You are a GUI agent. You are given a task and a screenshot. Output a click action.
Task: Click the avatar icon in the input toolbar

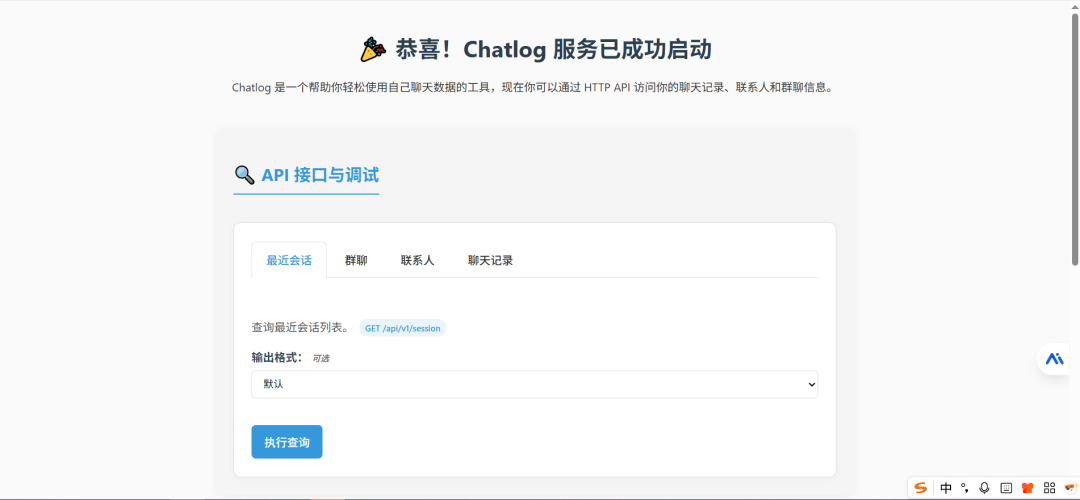(x=1069, y=488)
